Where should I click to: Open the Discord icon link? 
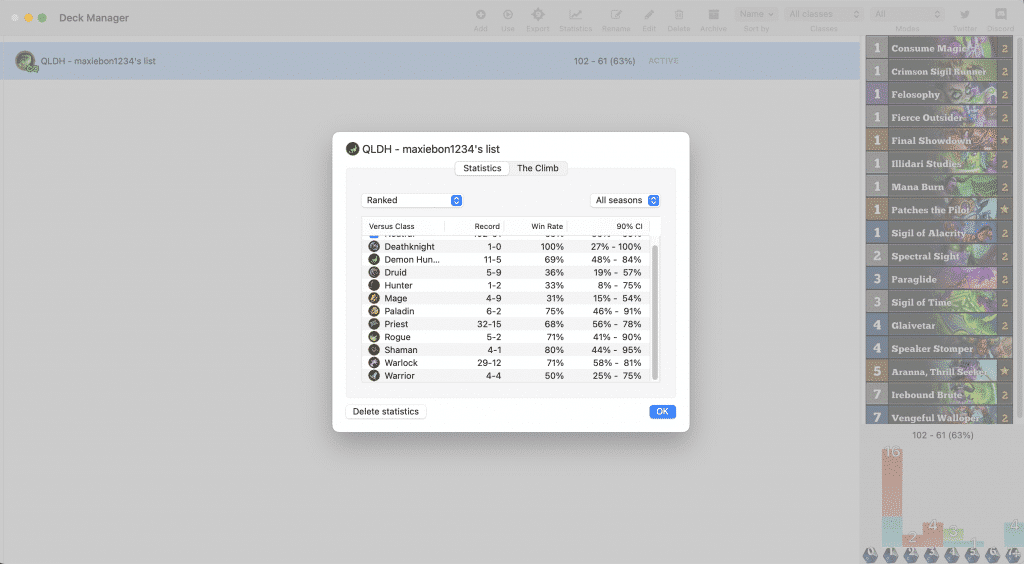tap(1000, 15)
